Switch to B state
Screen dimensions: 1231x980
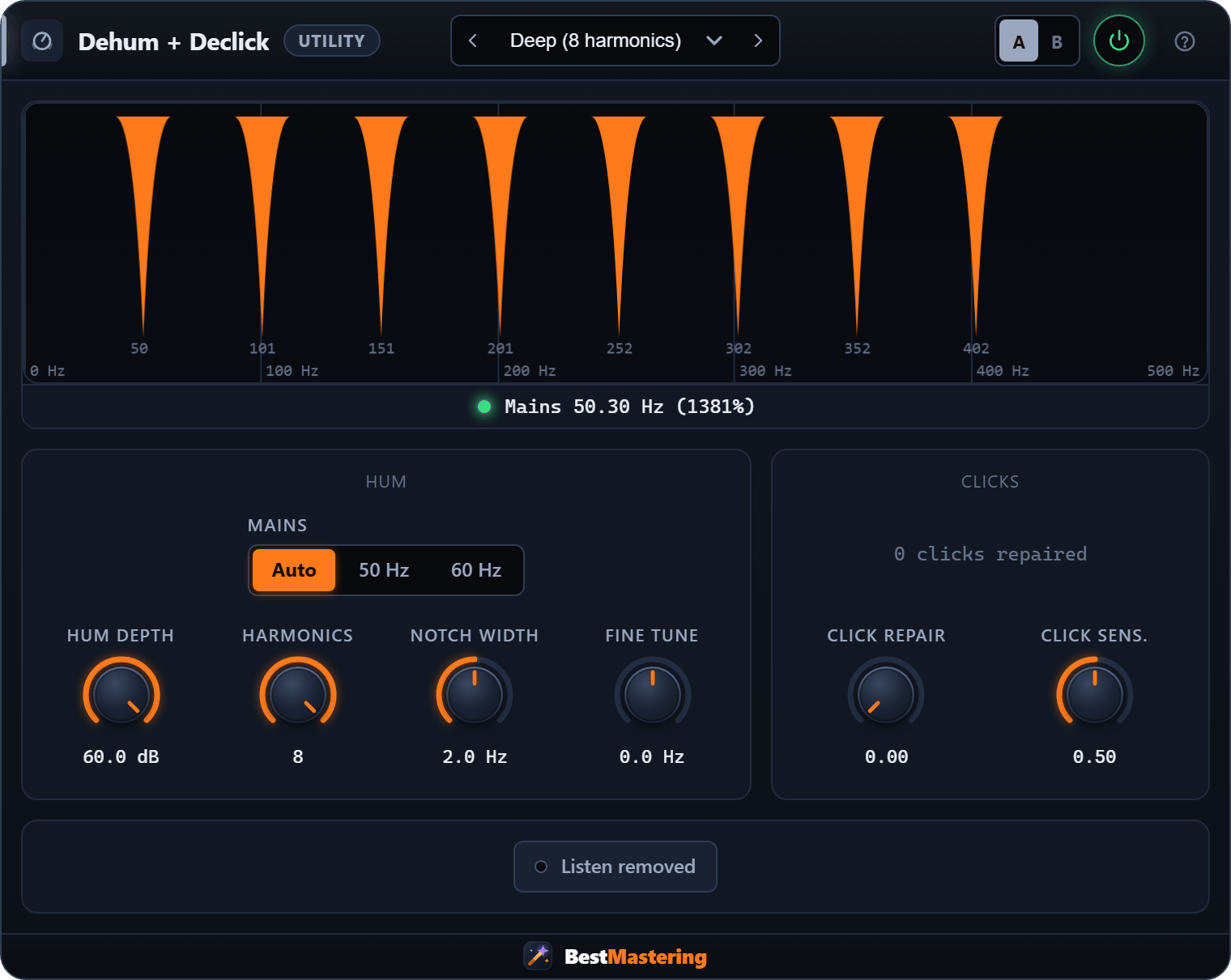click(x=1057, y=41)
